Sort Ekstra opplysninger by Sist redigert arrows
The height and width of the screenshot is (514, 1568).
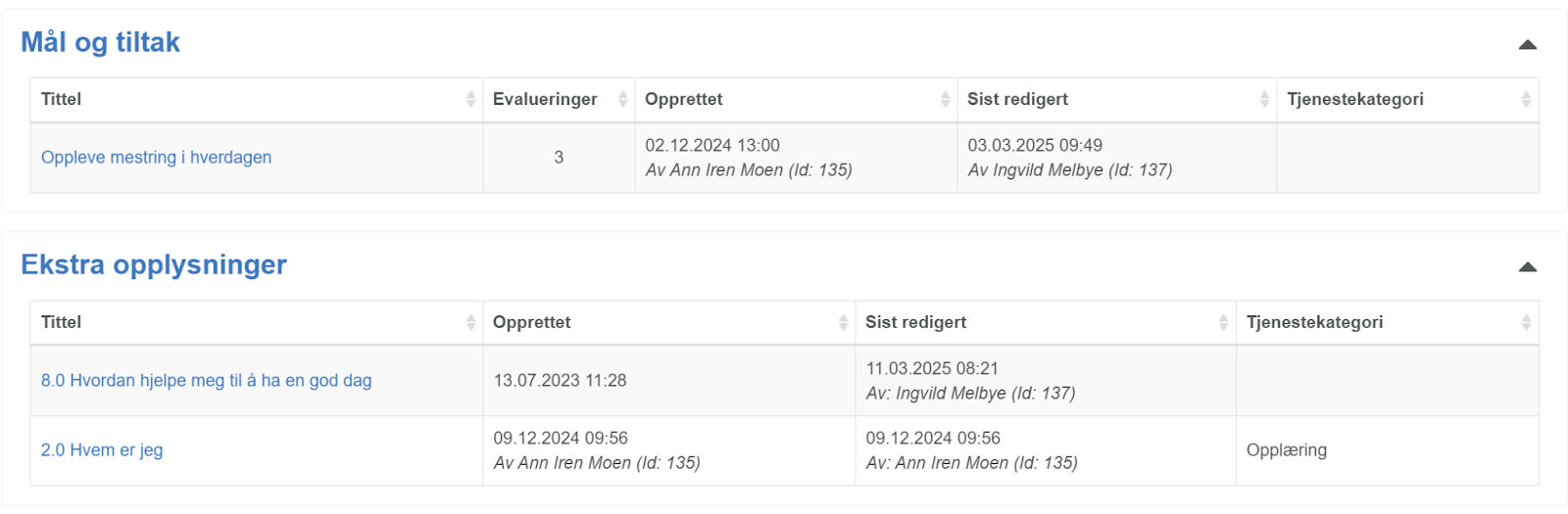click(1223, 322)
